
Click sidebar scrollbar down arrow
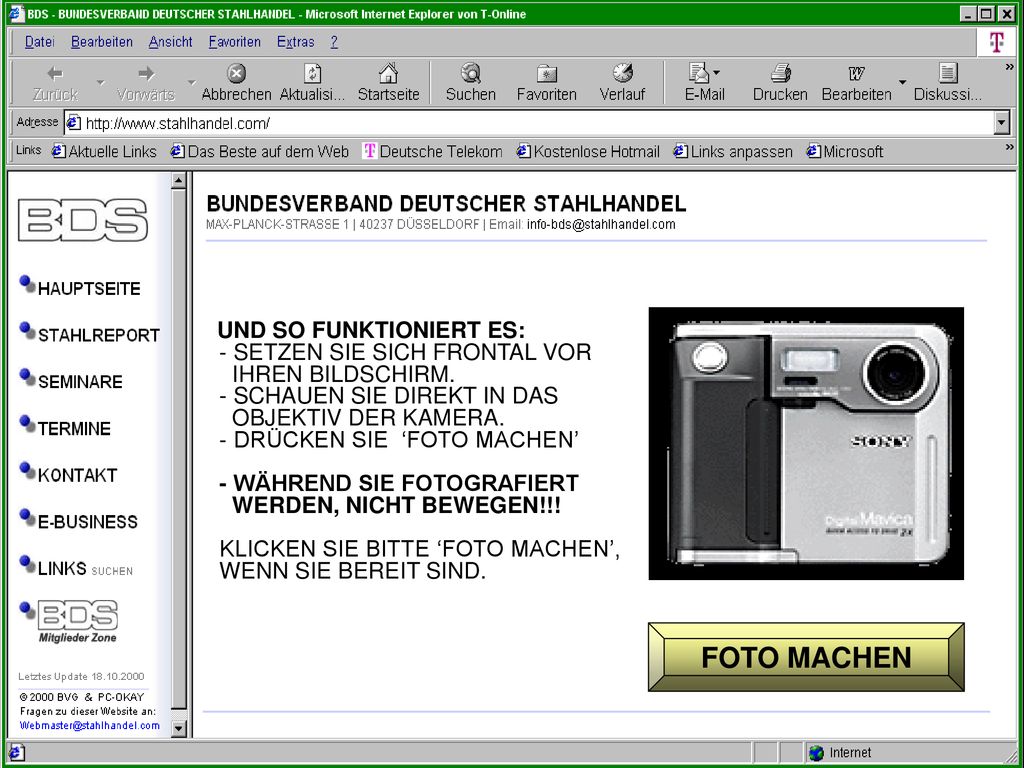pos(178,728)
